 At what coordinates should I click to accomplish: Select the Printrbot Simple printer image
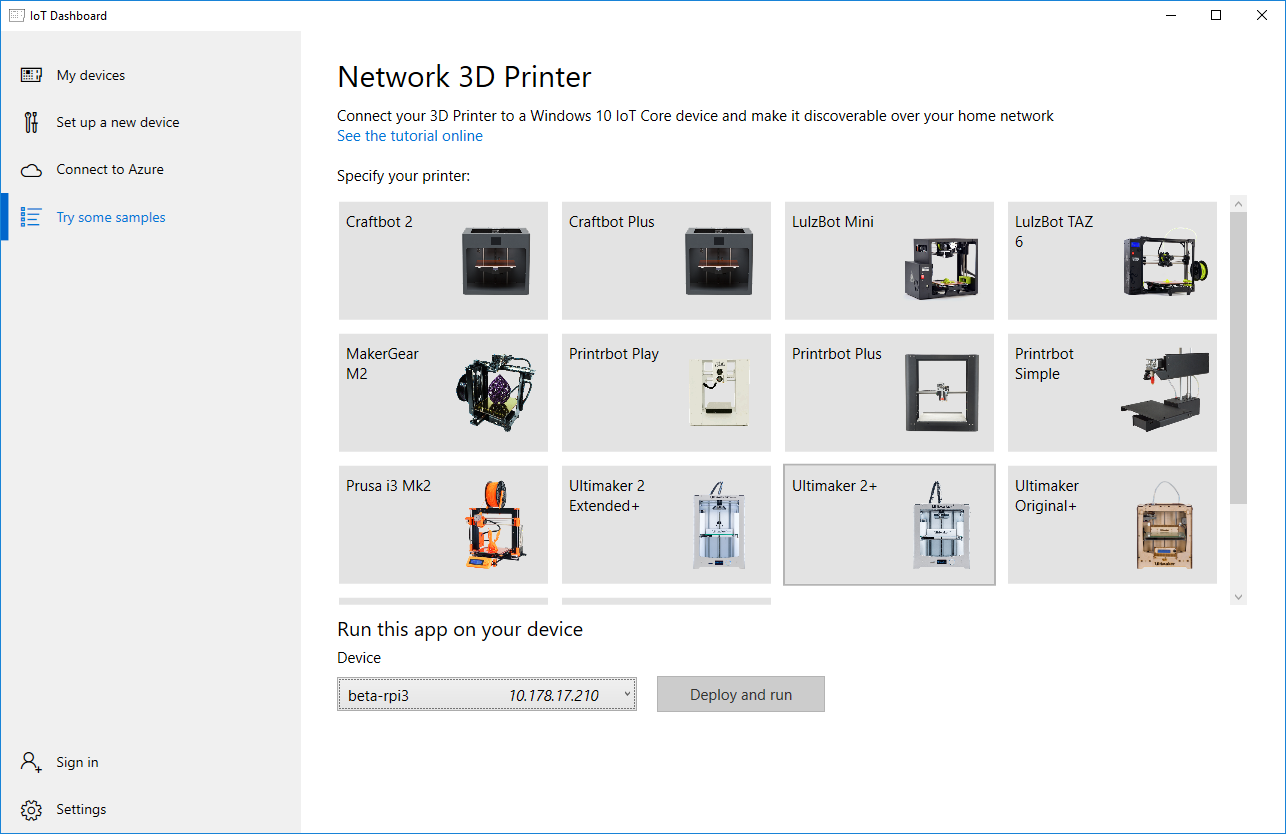click(x=1166, y=392)
